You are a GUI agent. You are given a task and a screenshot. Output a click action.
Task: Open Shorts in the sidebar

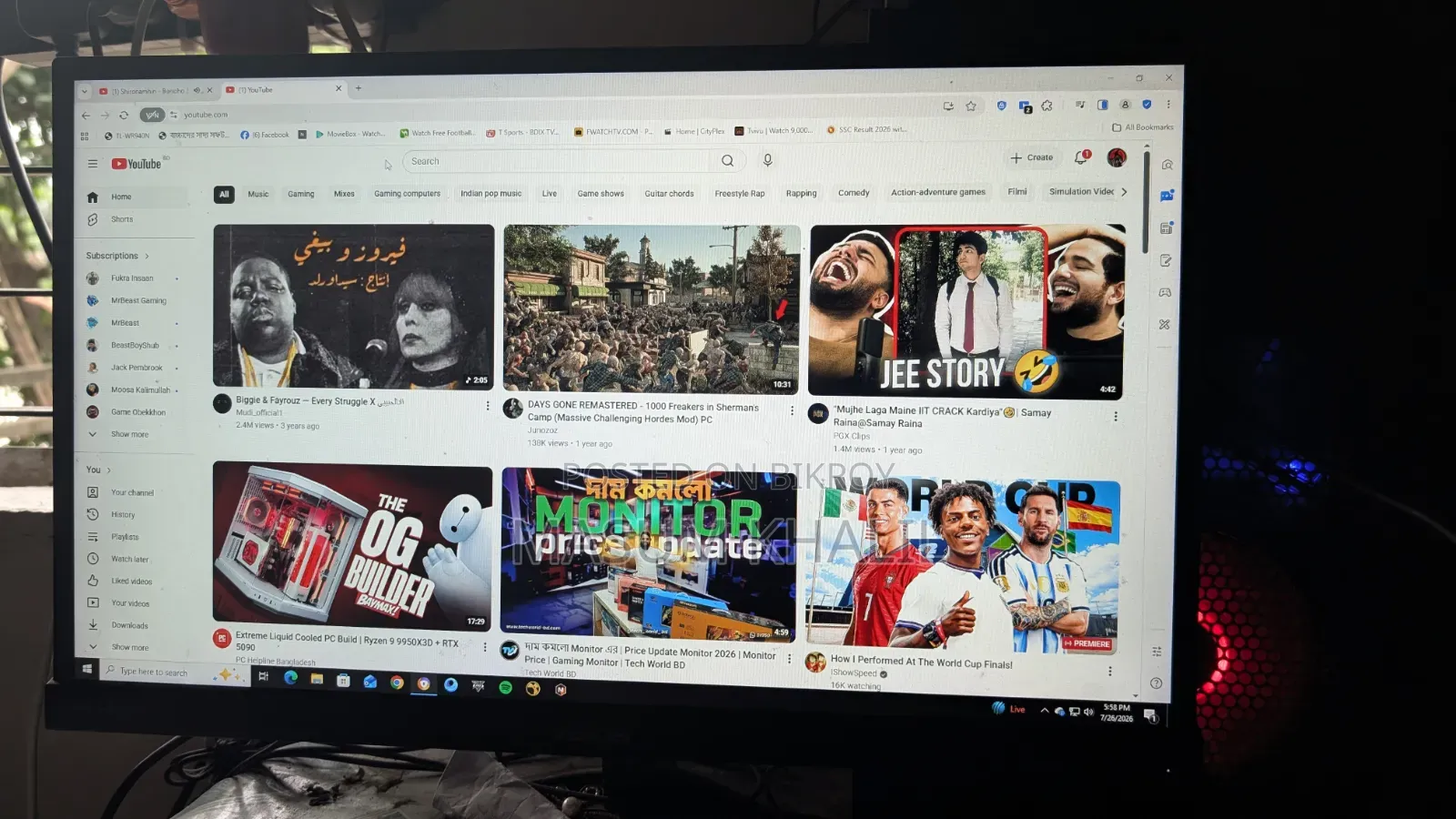(x=122, y=219)
